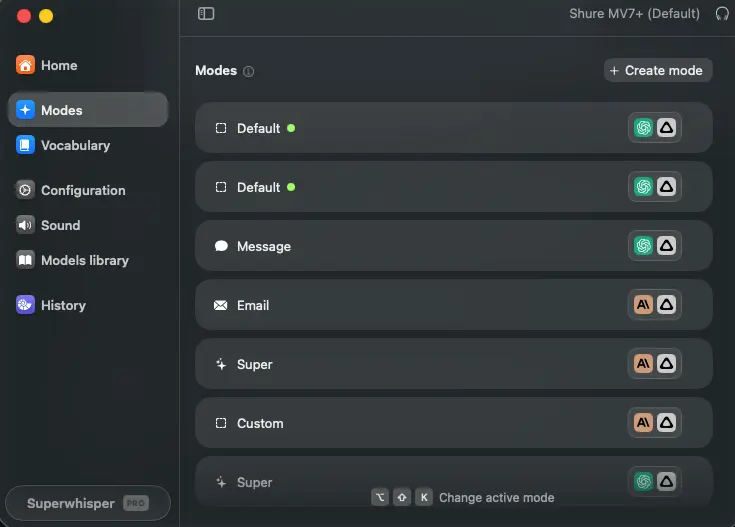Click the orange Home house icon

(x=25, y=65)
